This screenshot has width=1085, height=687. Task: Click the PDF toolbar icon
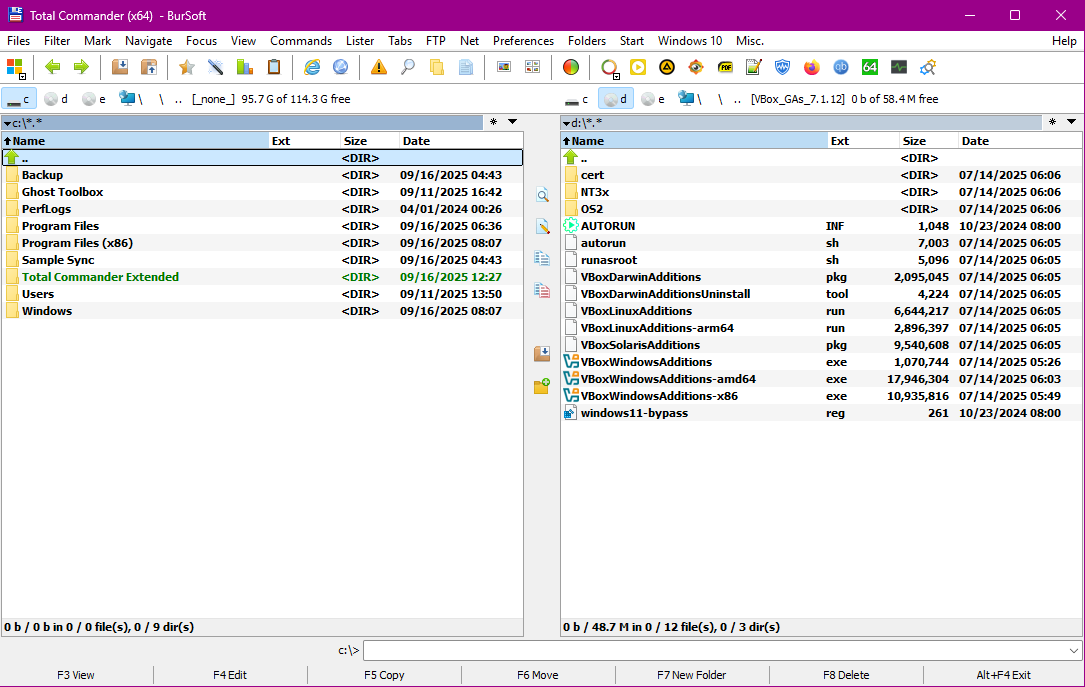click(725, 67)
